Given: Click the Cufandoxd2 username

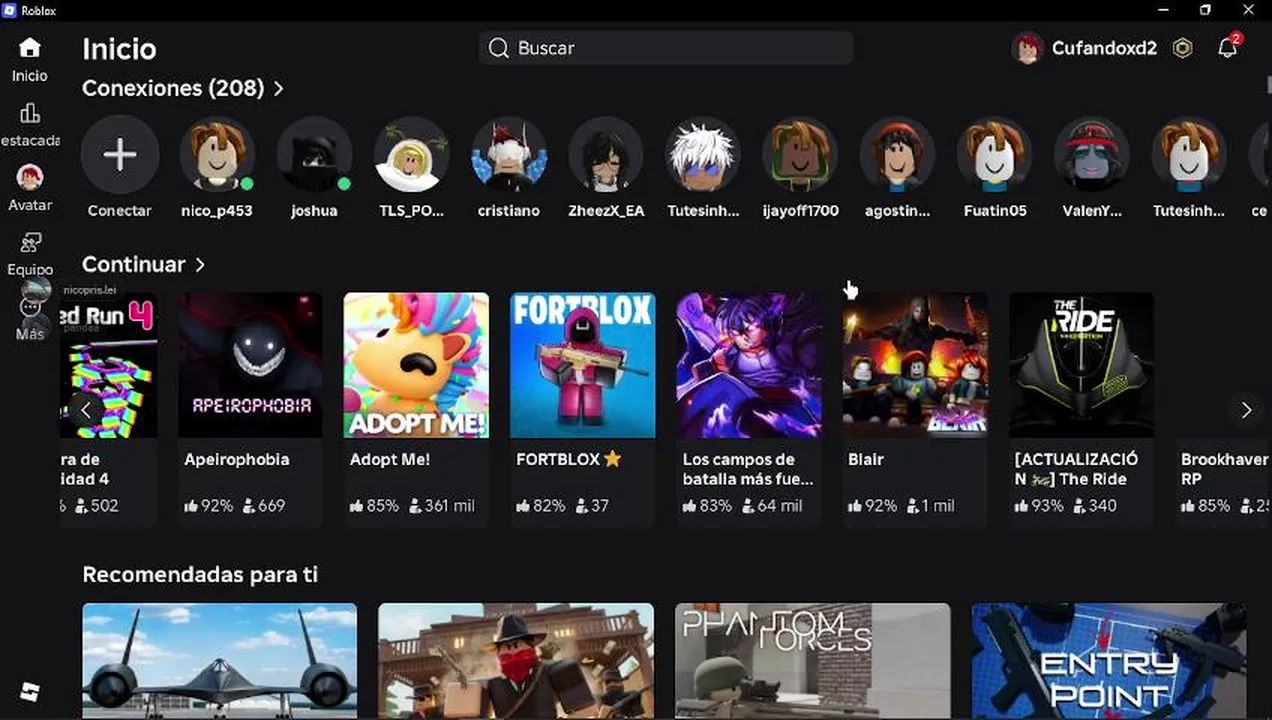Looking at the screenshot, I should click(x=1104, y=48).
